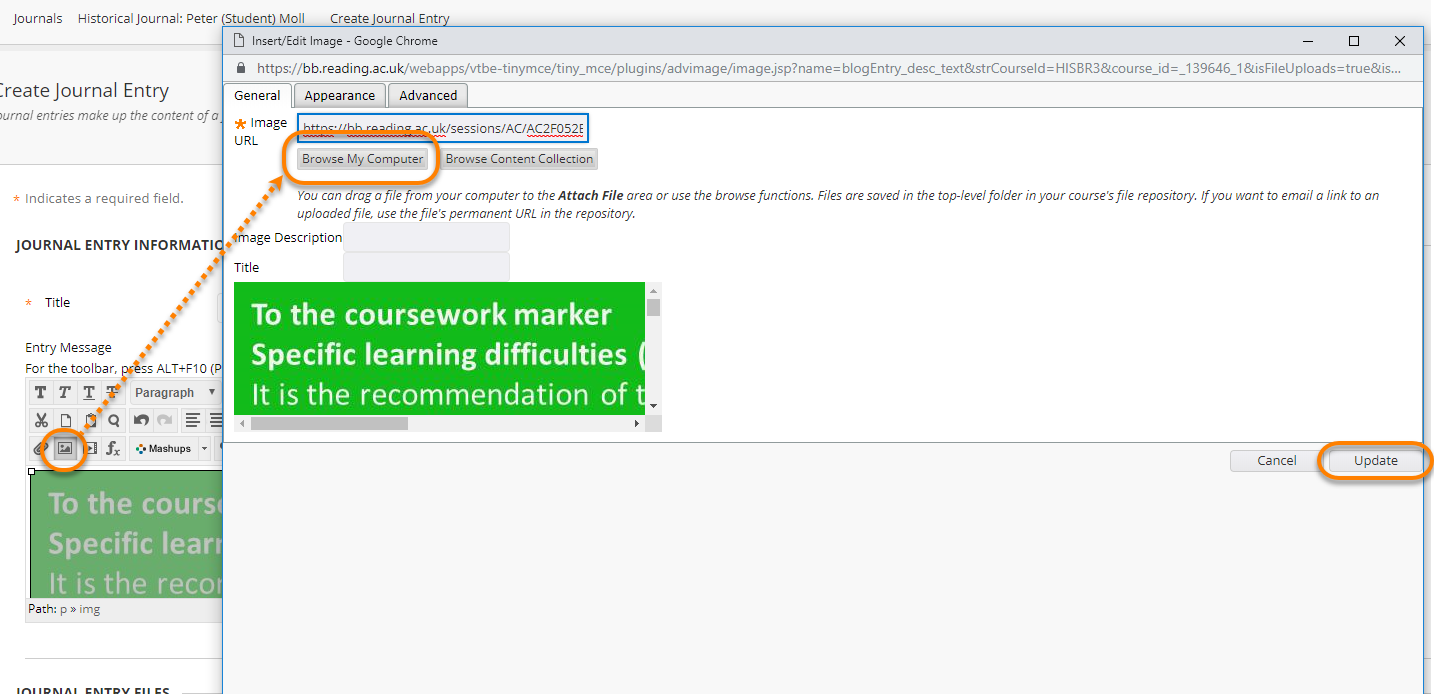This screenshot has width=1434, height=694.
Task: Cancel the Insert/Edit Image dialog
Action: (1276, 461)
